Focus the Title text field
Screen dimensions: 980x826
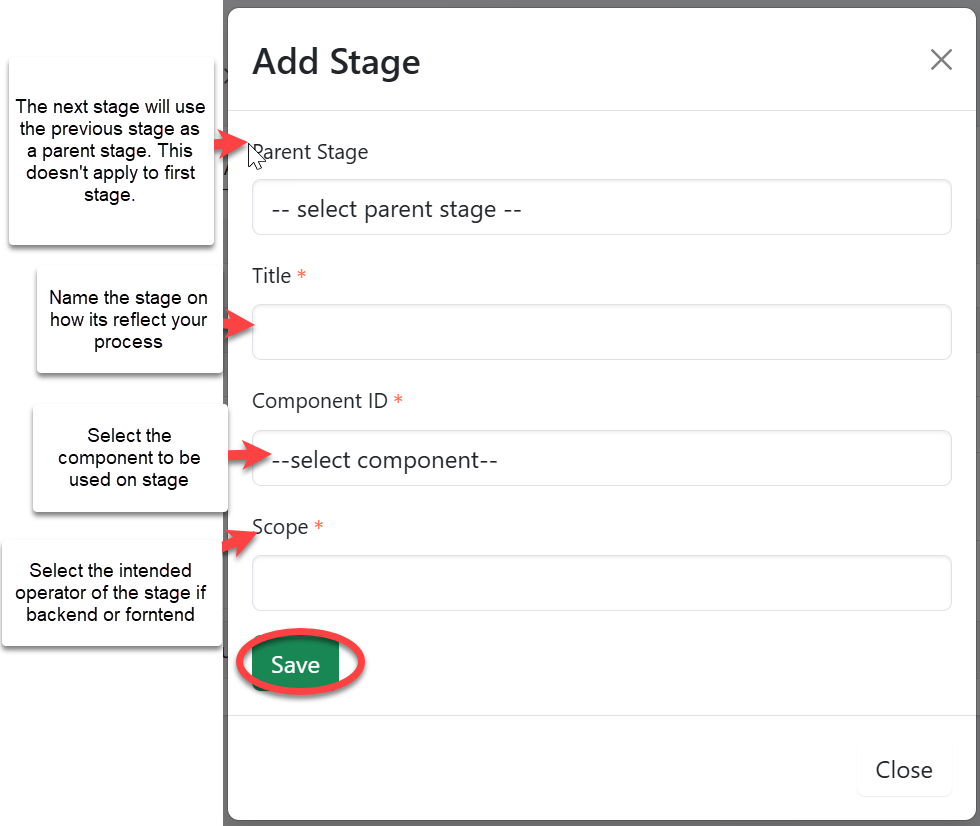click(601, 332)
